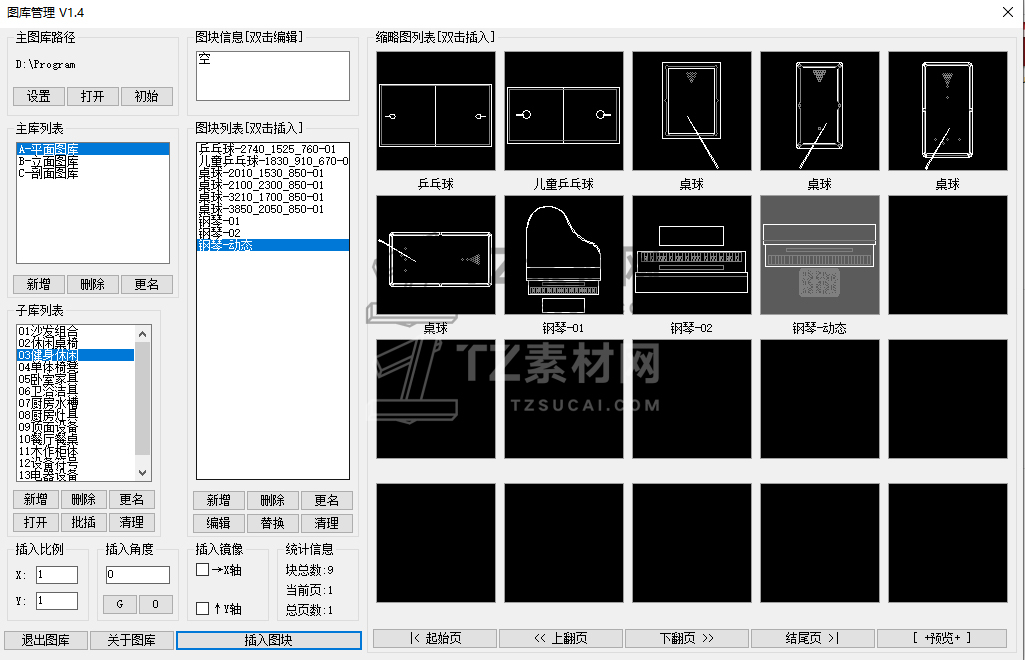
Task: Select A-平面图库 in main library list
Action: (x=93, y=149)
